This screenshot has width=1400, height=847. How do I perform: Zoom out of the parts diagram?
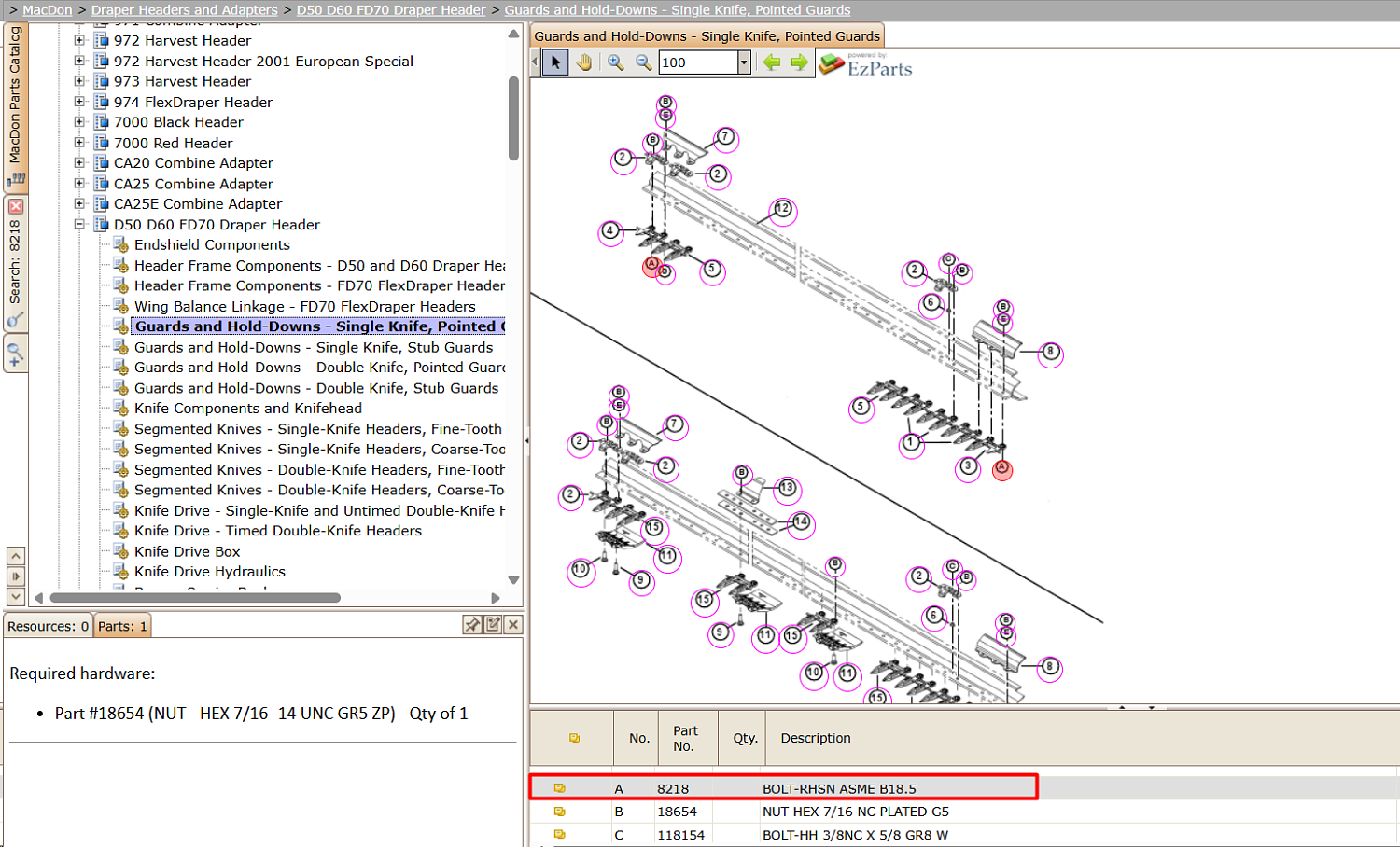click(643, 62)
